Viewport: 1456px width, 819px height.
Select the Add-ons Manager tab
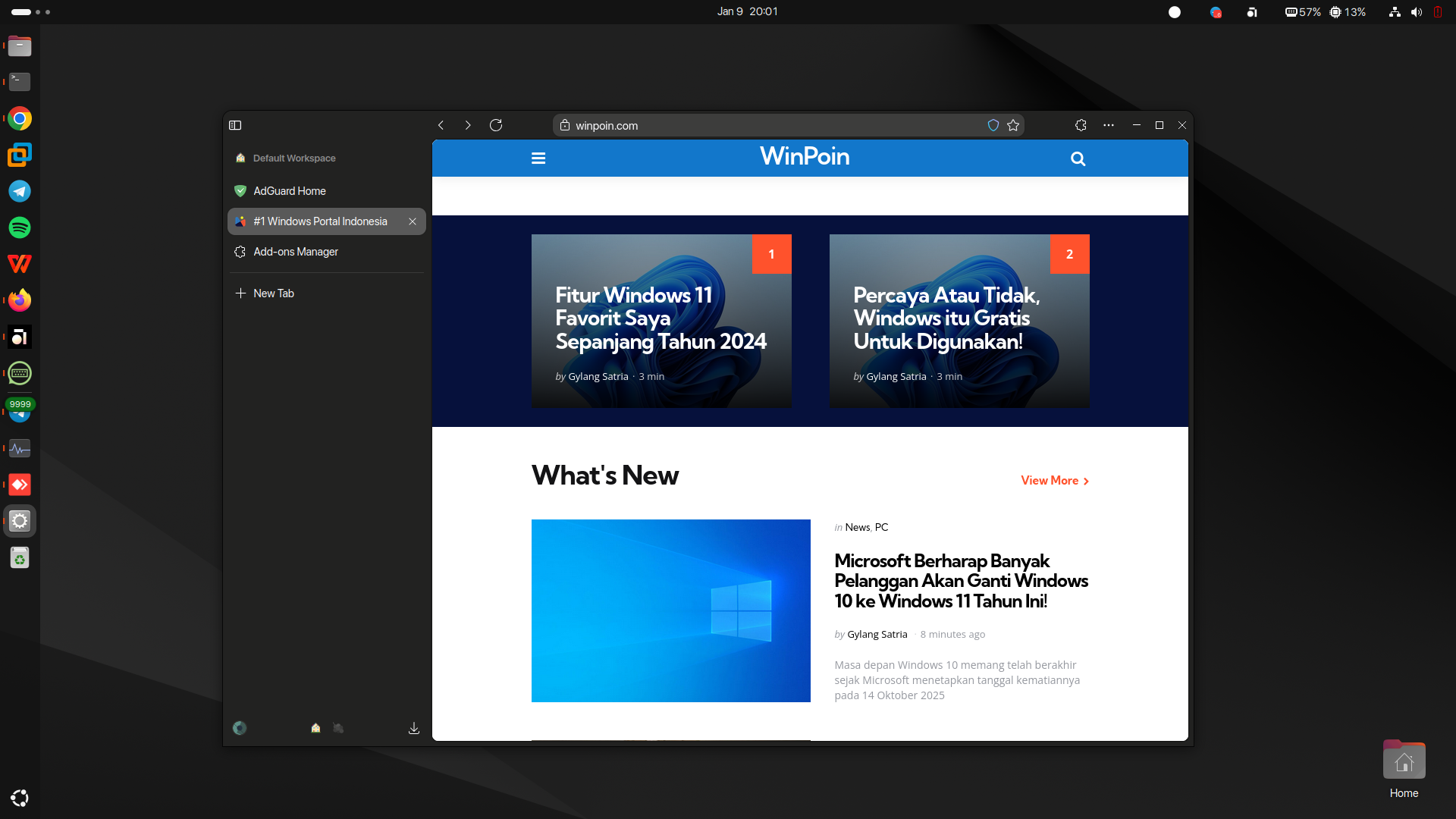[295, 251]
